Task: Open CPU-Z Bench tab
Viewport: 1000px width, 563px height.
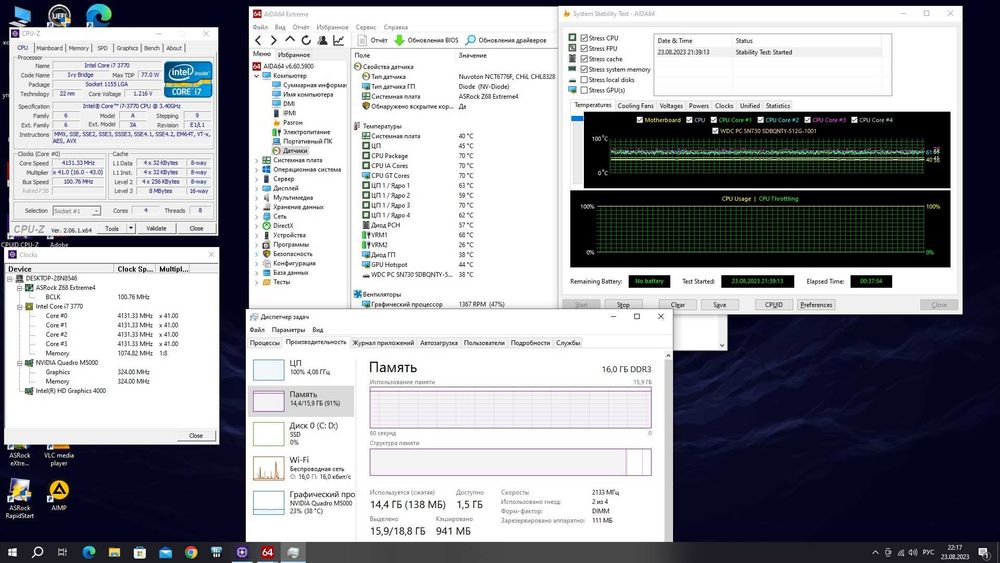Action: pos(152,48)
